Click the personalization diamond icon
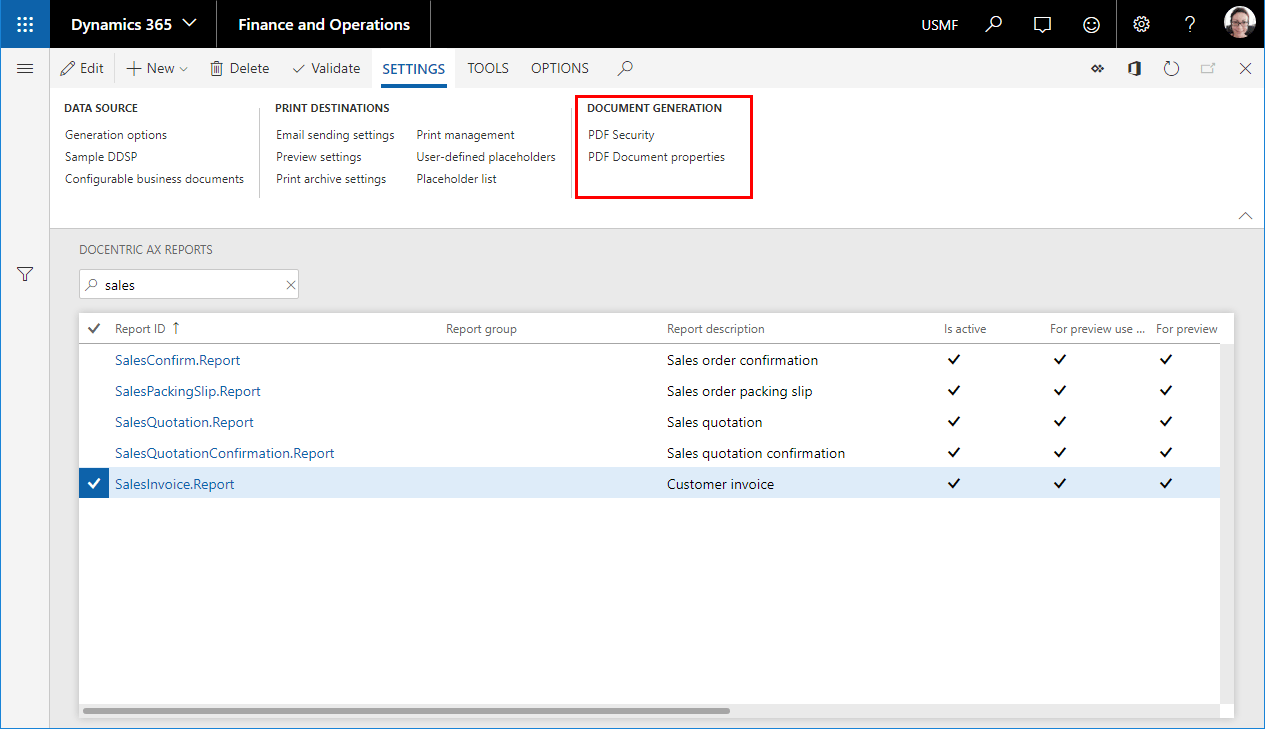The height and width of the screenshot is (729, 1265). coord(1097,68)
